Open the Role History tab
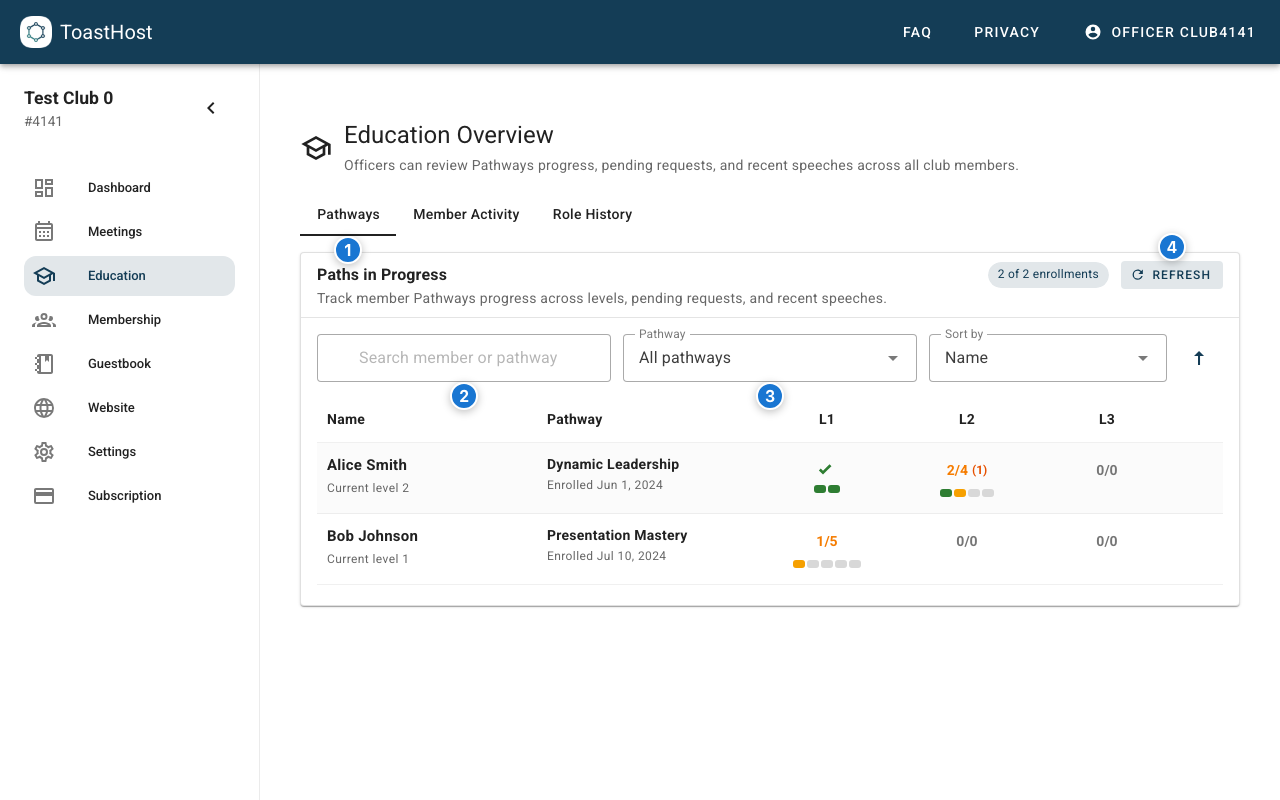 coord(592,214)
